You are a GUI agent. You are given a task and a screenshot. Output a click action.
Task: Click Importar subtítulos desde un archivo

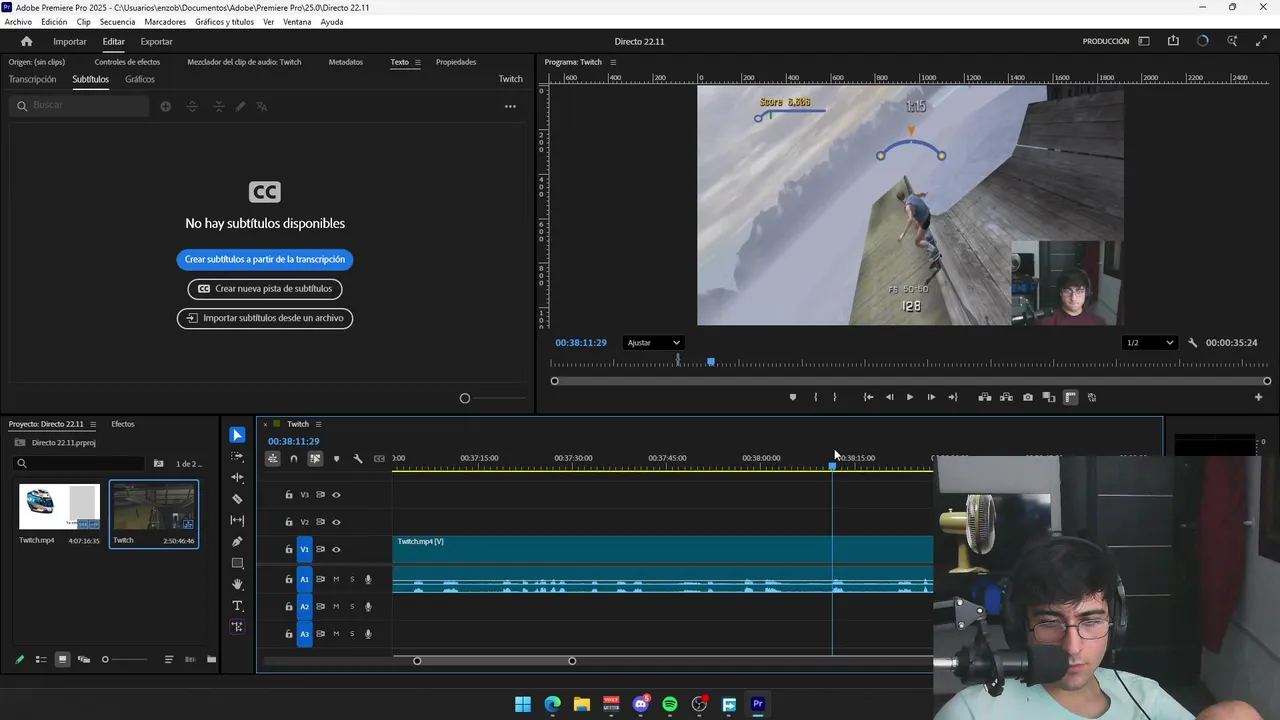264,318
